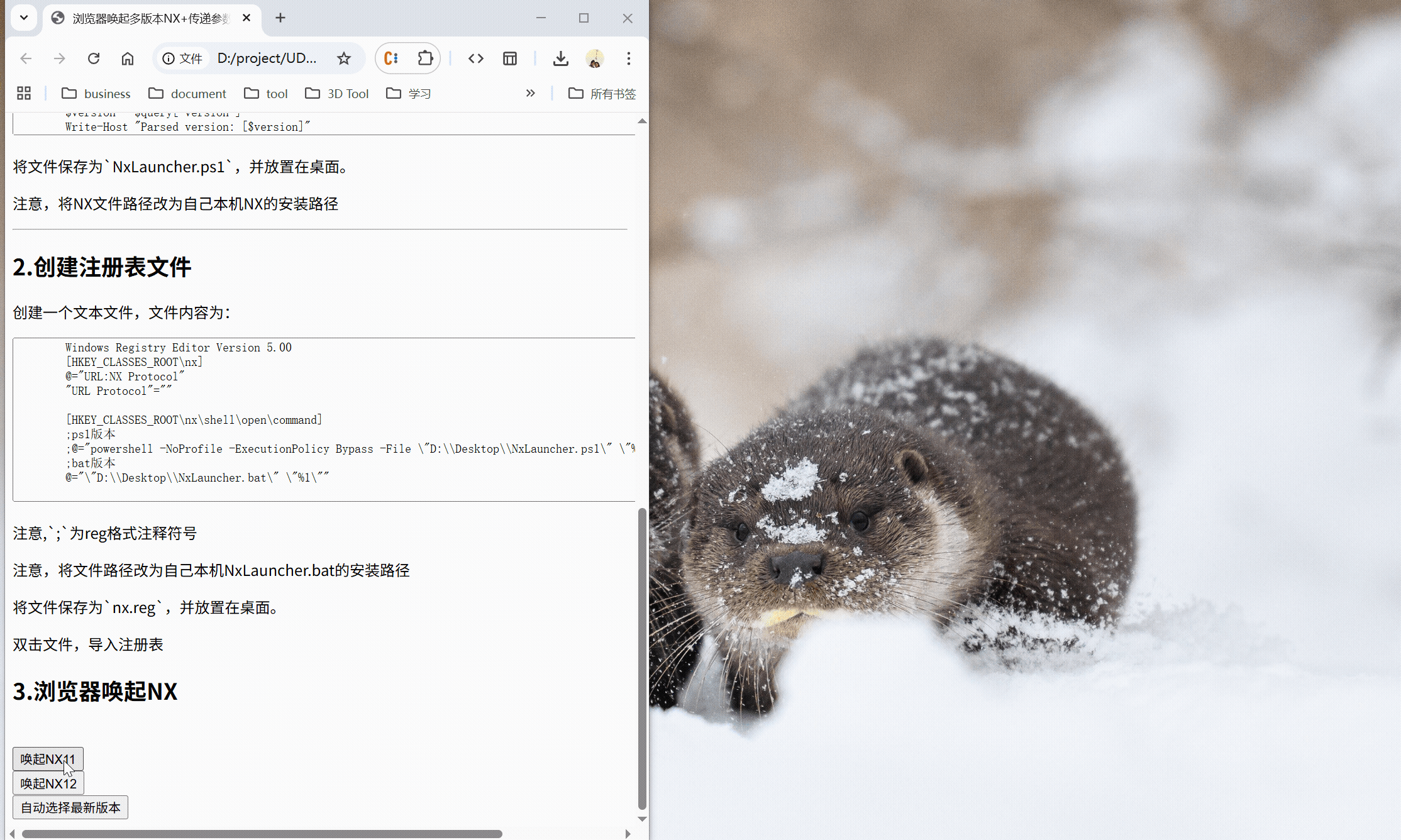
Task: Open the Downloads icon in toolbar
Action: pyautogui.click(x=560, y=58)
